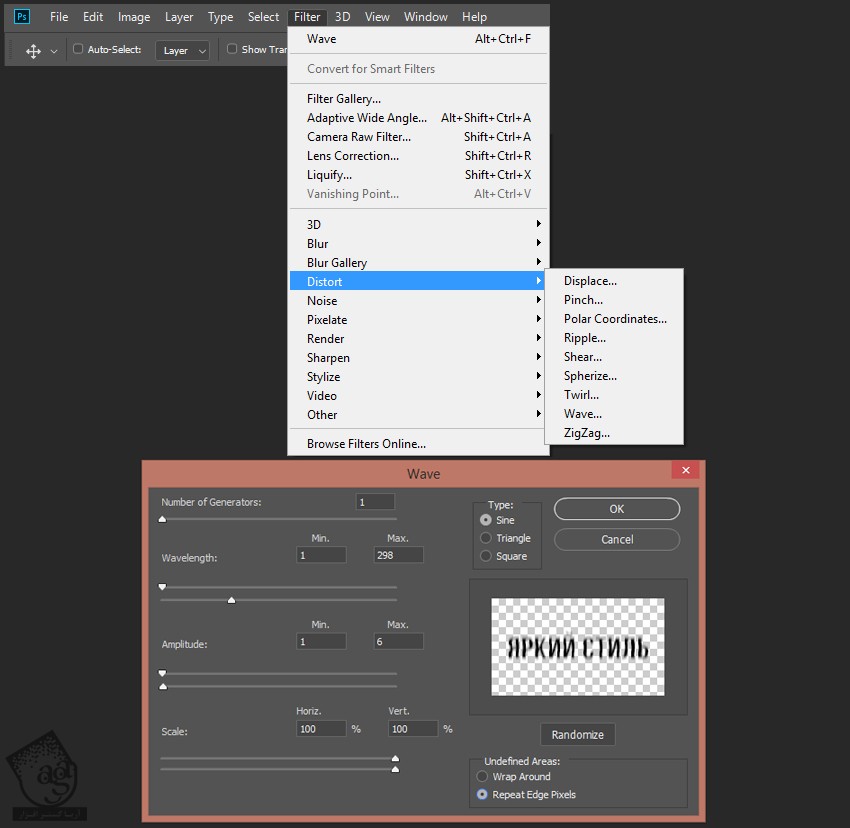Choose Square wave type radio button
Screen dimensions: 850x828
[x=486, y=556]
